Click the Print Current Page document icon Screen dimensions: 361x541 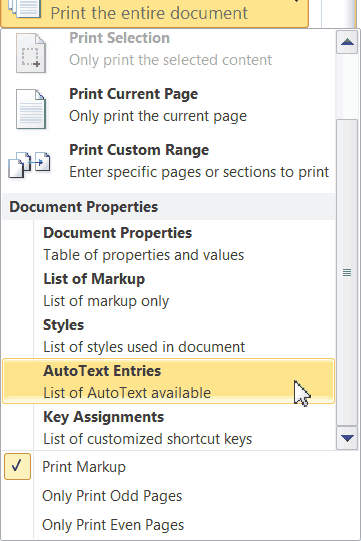pos(31,109)
